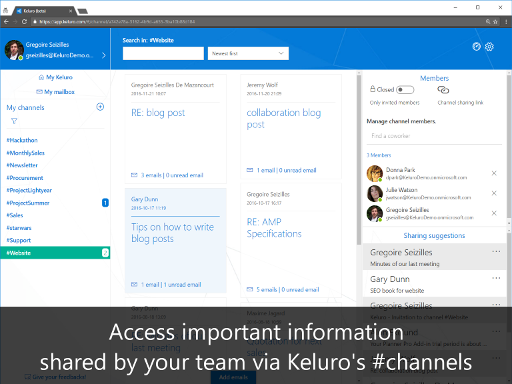Click in the channel search field
512x384 pixels.
tap(163, 53)
